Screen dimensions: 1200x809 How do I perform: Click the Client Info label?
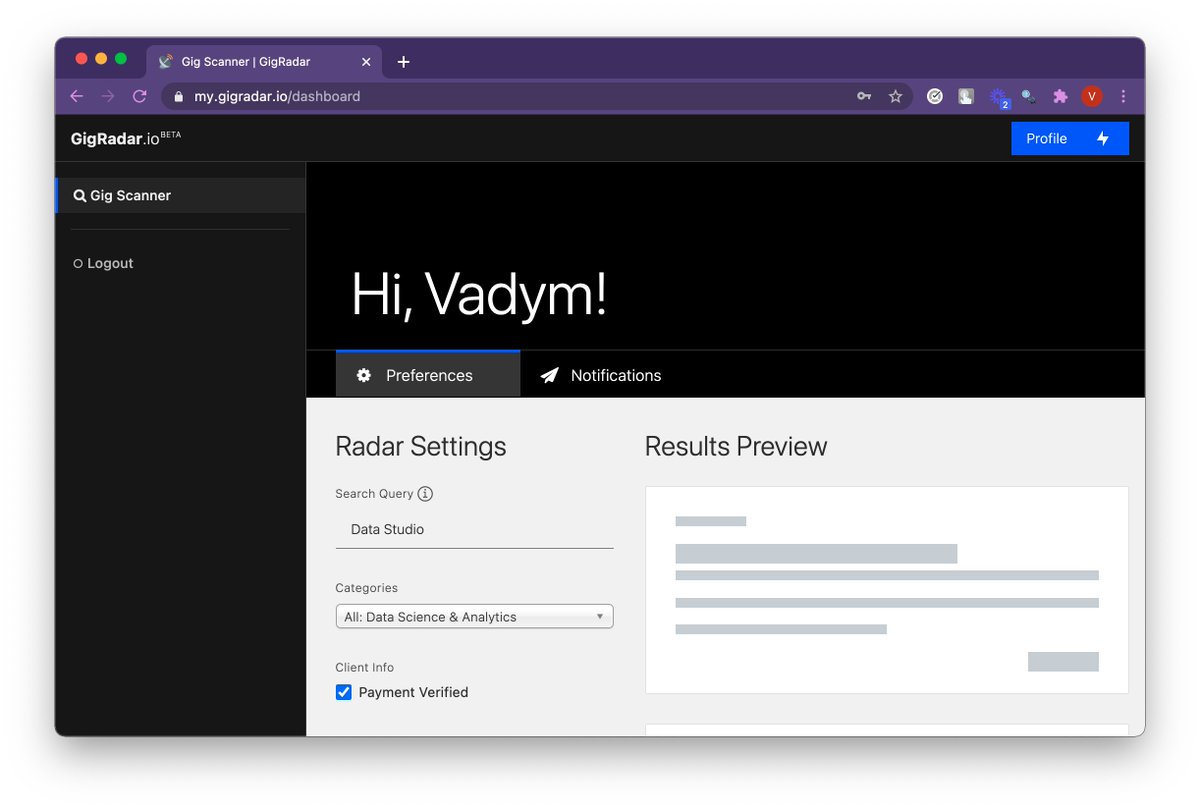(365, 667)
